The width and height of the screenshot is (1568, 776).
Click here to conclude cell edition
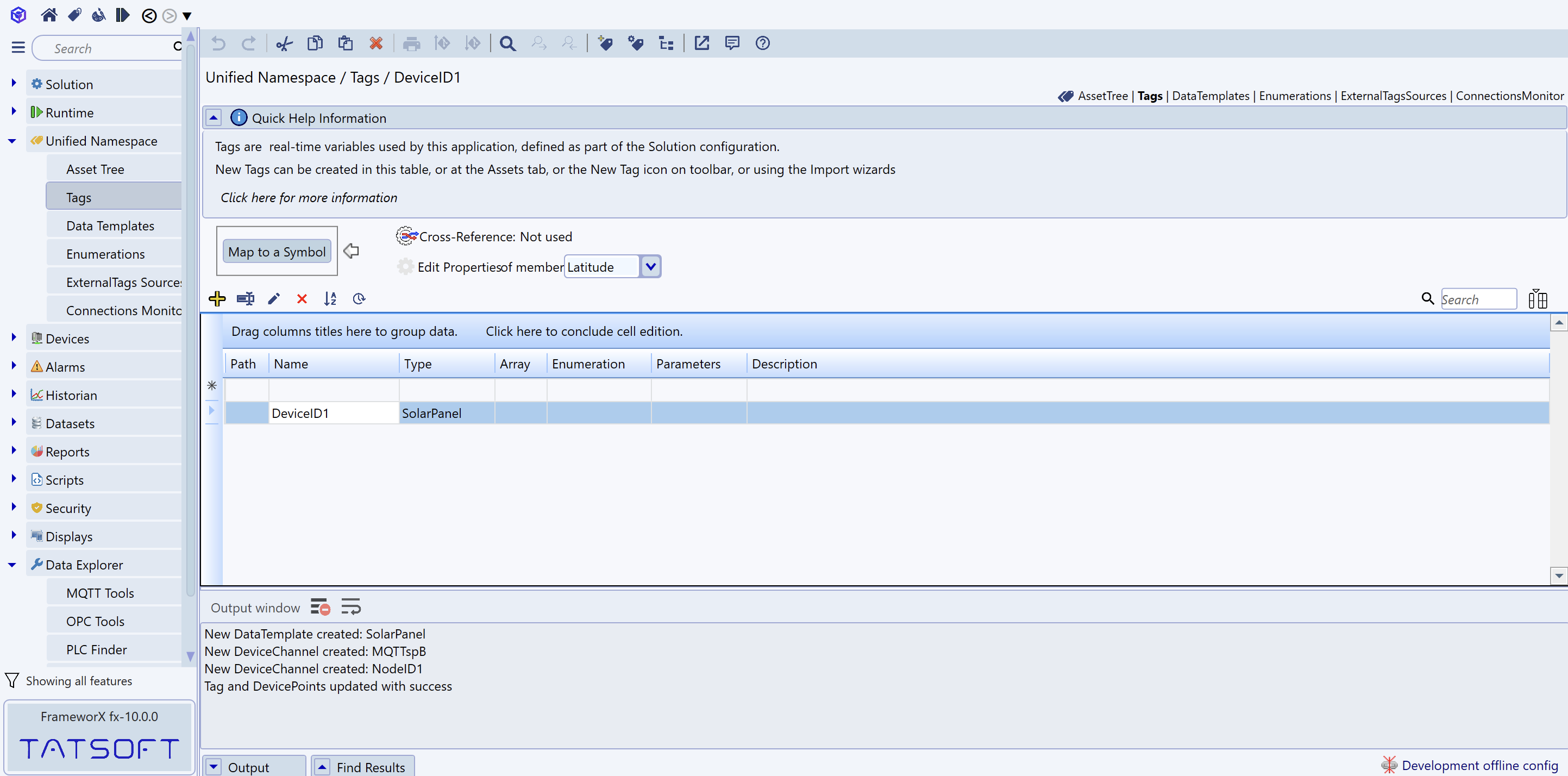click(584, 331)
